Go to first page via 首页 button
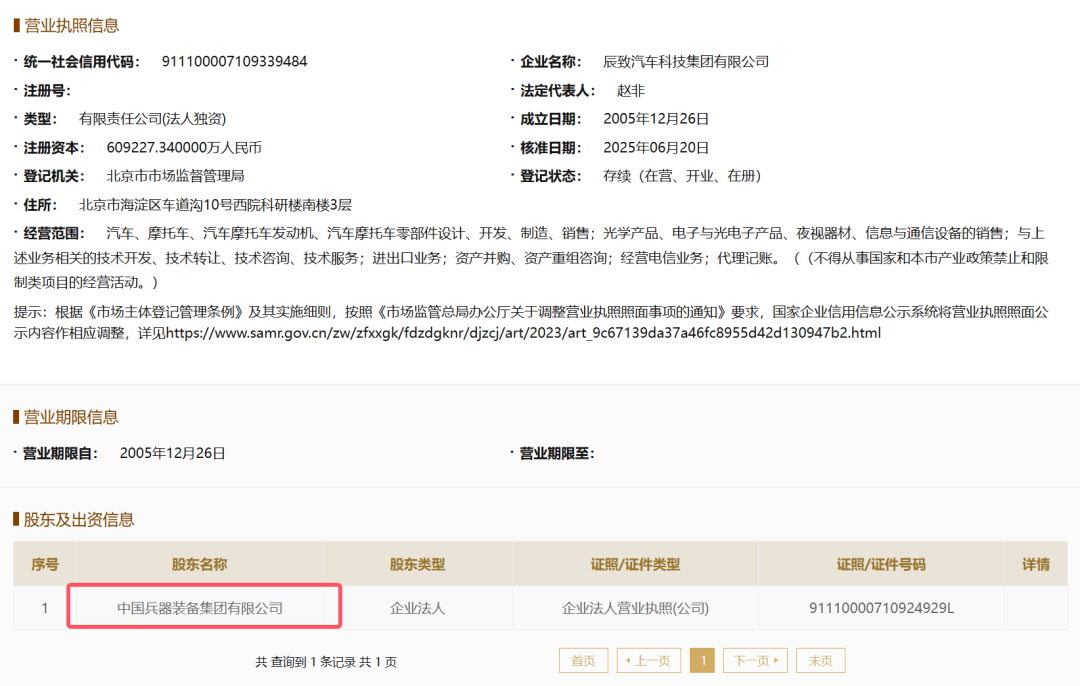 click(x=583, y=661)
